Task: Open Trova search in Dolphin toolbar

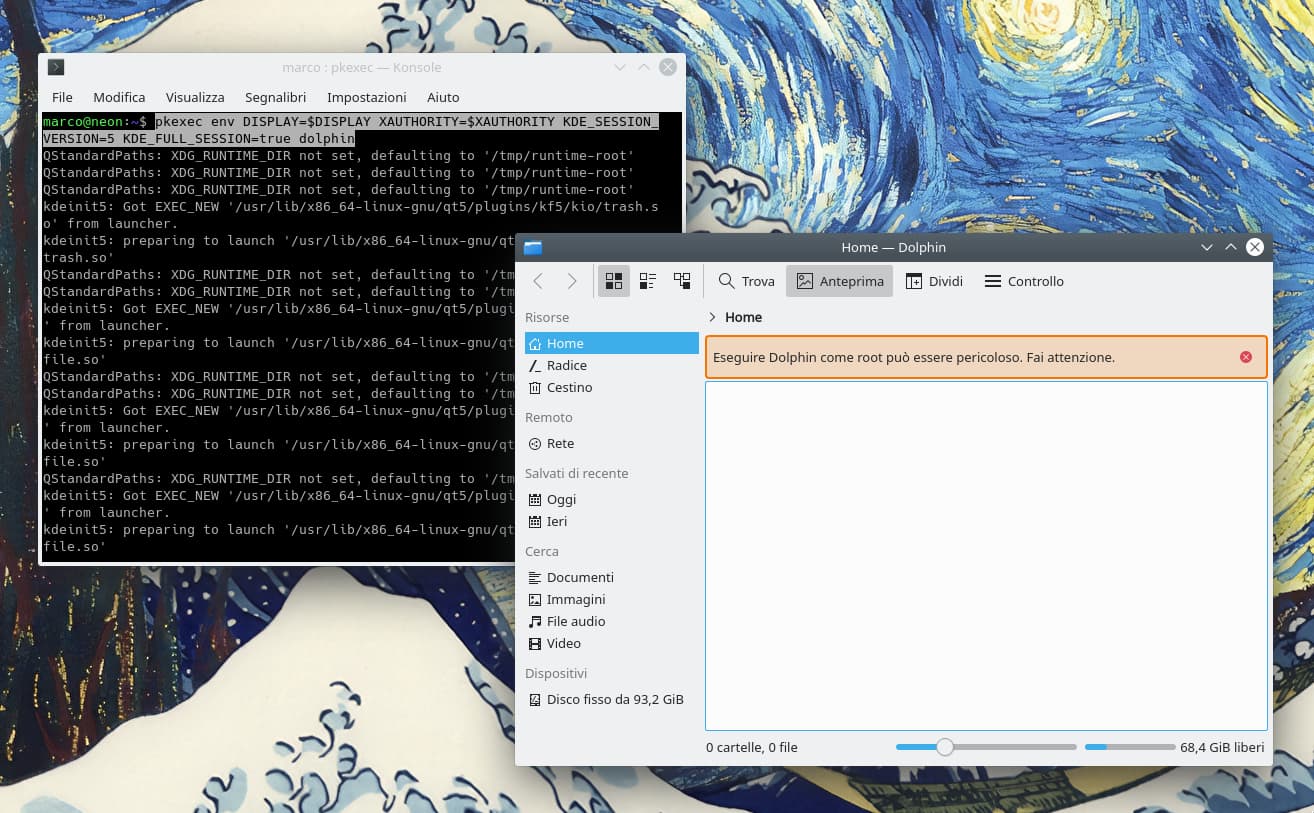Action: pos(747,281)
